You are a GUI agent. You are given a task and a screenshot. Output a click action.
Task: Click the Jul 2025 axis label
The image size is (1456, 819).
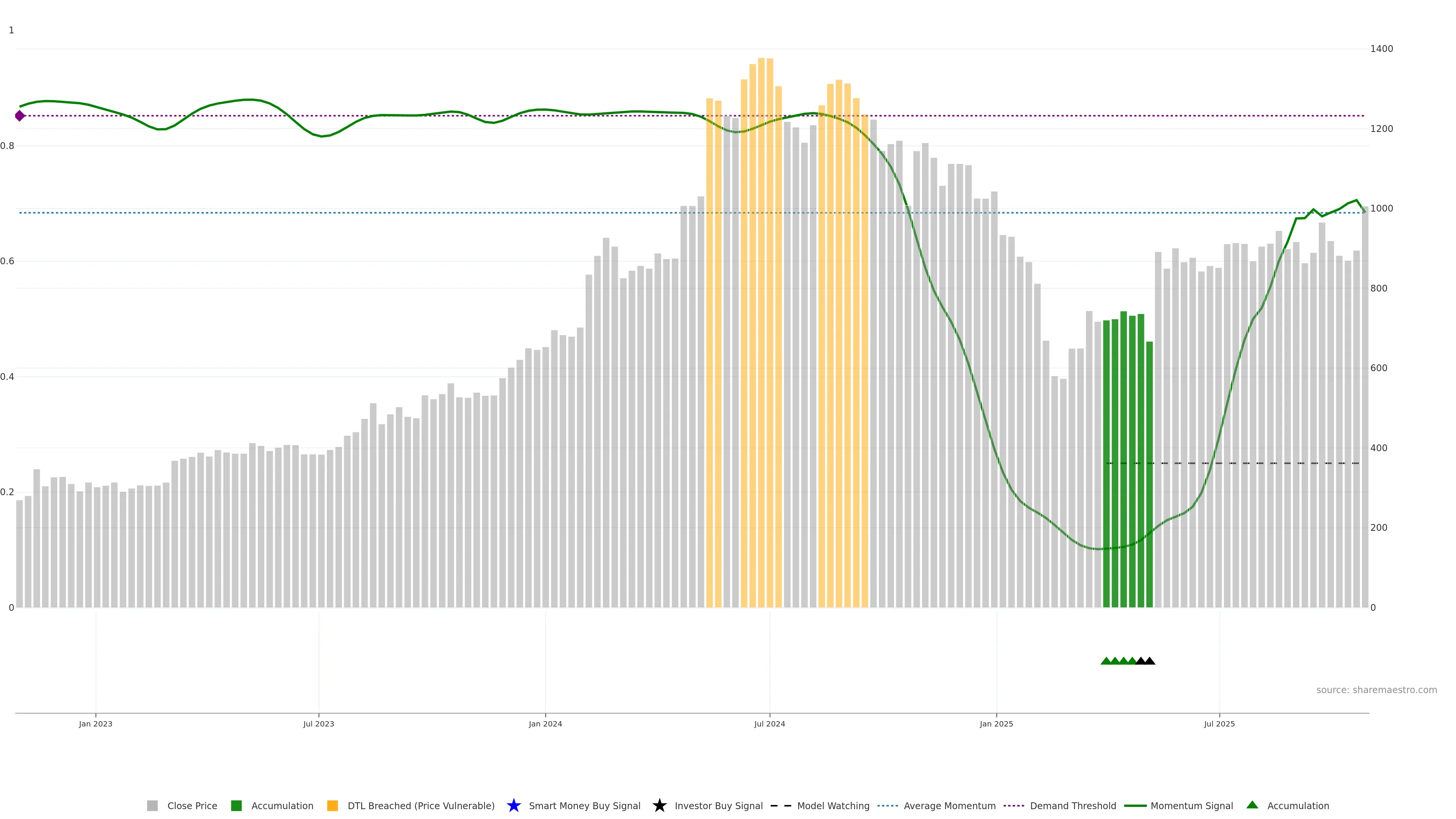coord(1219,723)
